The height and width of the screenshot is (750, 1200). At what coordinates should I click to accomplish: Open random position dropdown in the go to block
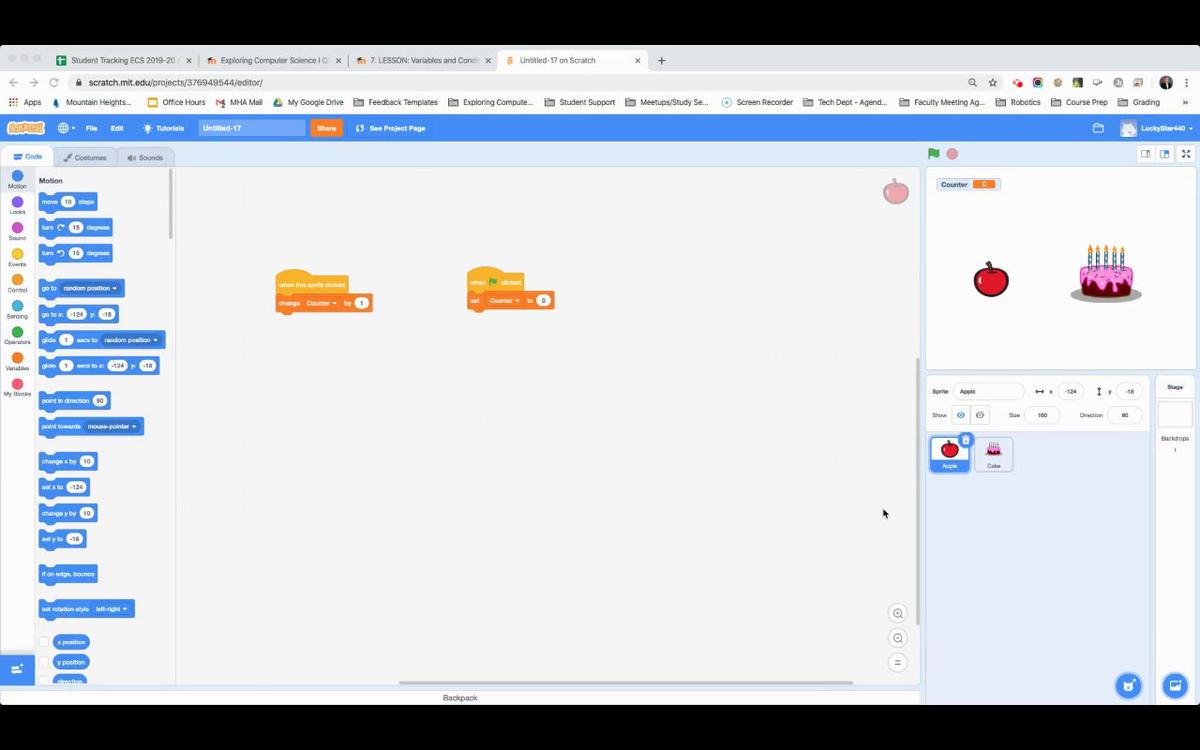pyautogui.click(x=90, y=288)
